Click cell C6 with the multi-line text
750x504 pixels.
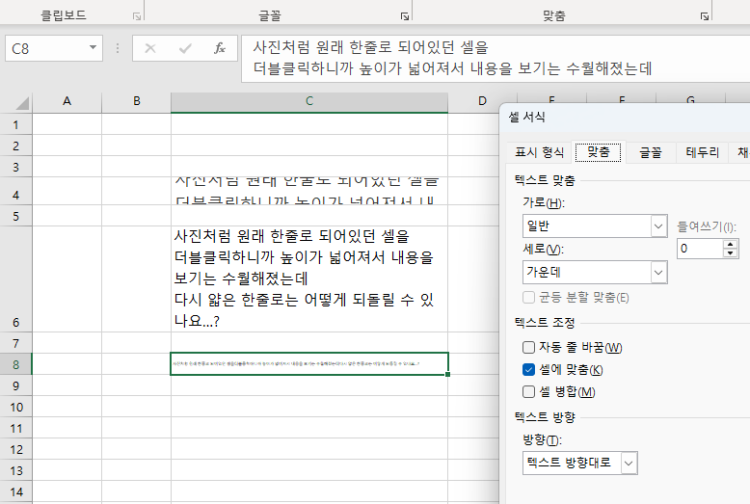coord(309,279)
